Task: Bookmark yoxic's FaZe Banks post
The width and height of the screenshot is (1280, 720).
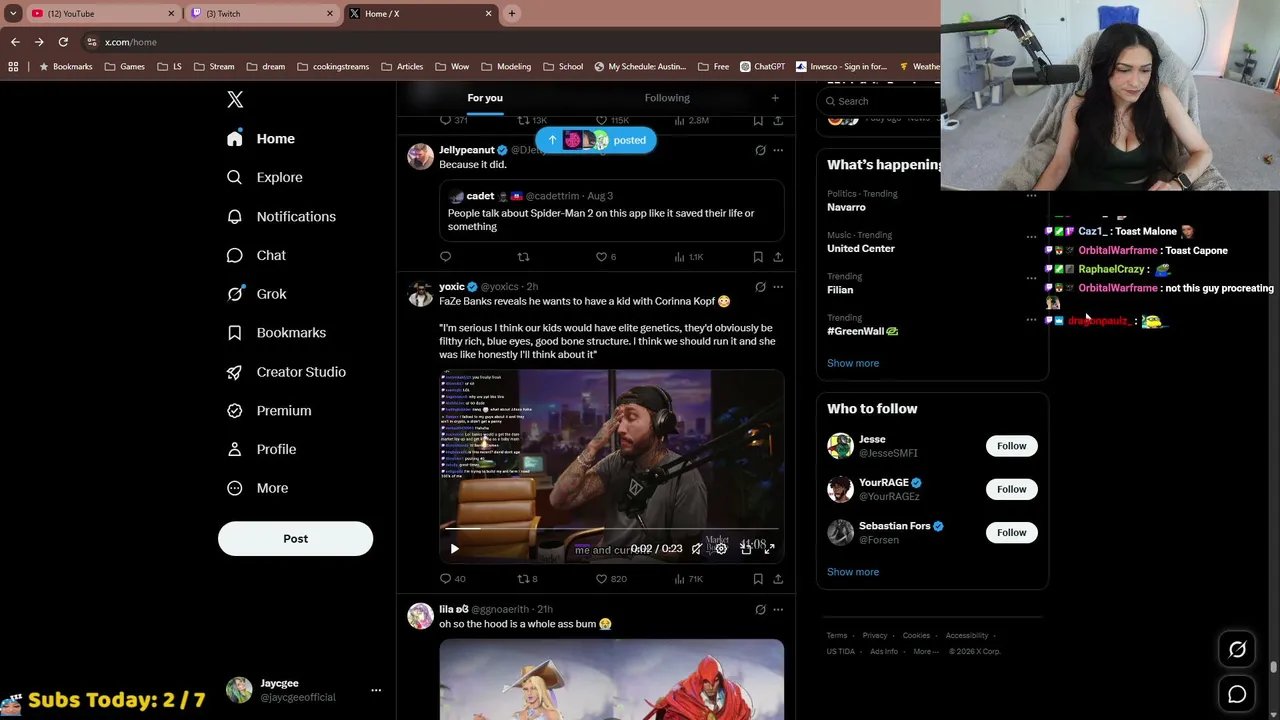Action: click(x=758, y=579)
